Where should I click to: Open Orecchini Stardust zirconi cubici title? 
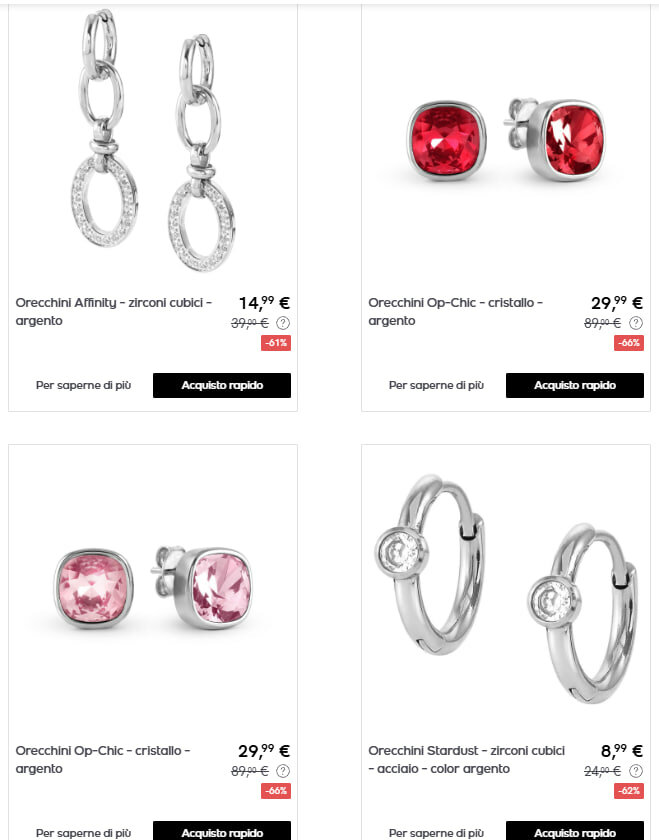[x=466, y=760]
